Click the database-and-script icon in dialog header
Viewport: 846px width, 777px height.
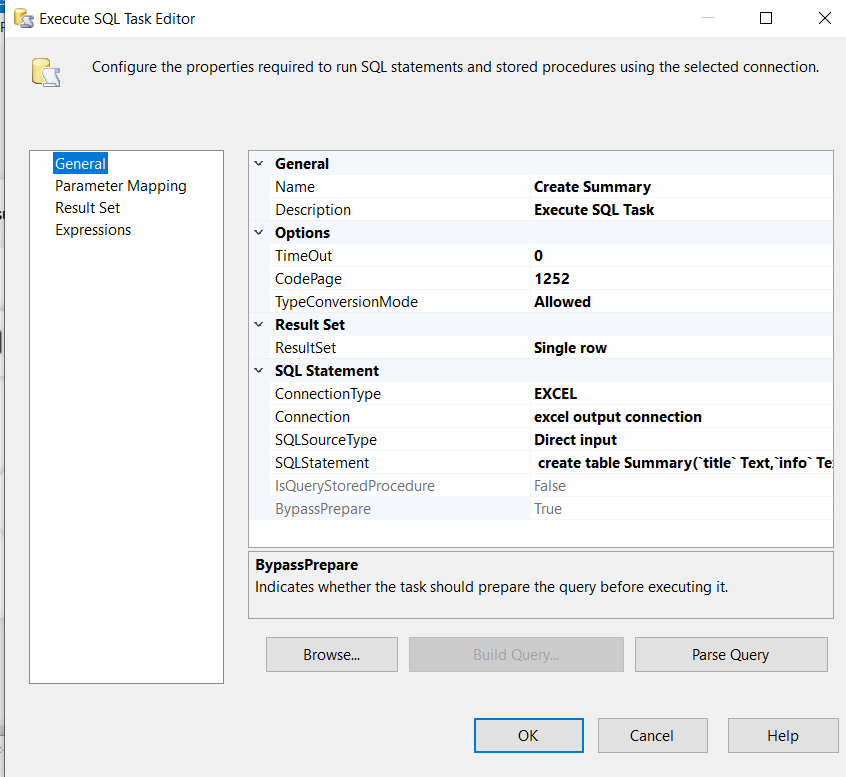[x=45, y=72]
